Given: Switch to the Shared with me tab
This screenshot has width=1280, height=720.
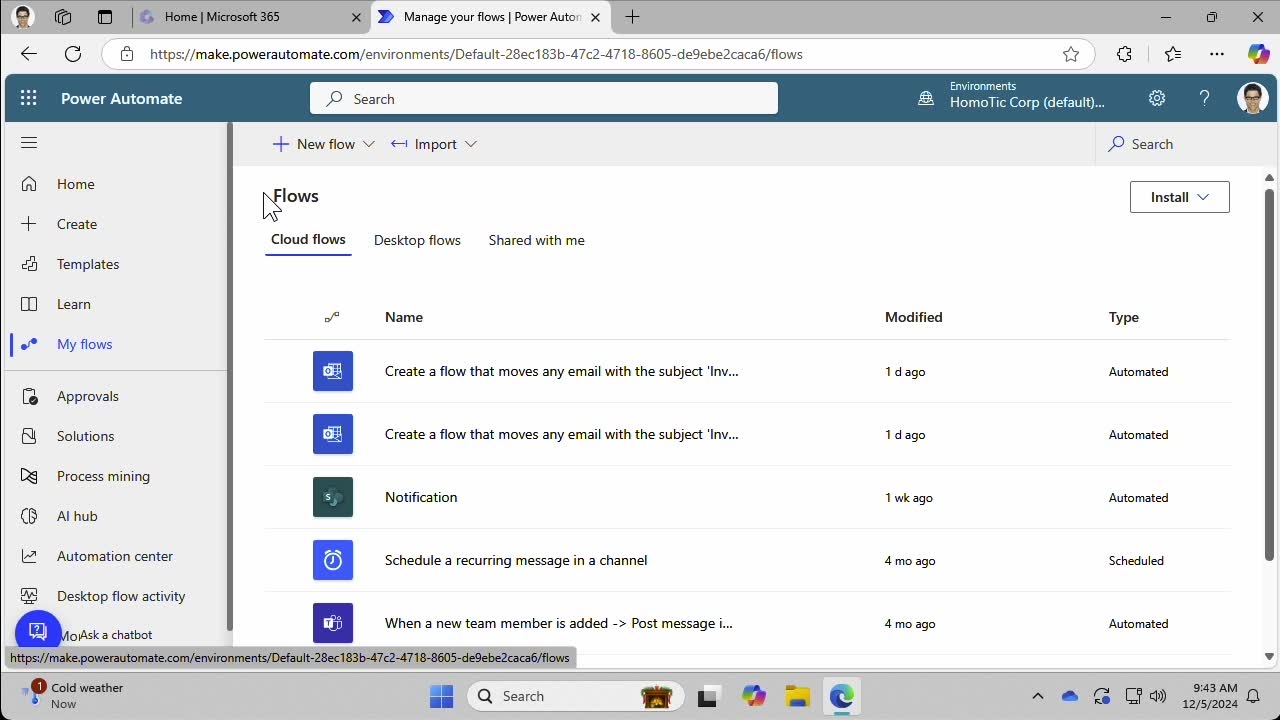Looking at the screenshot, I should click(x=536, y=240).
